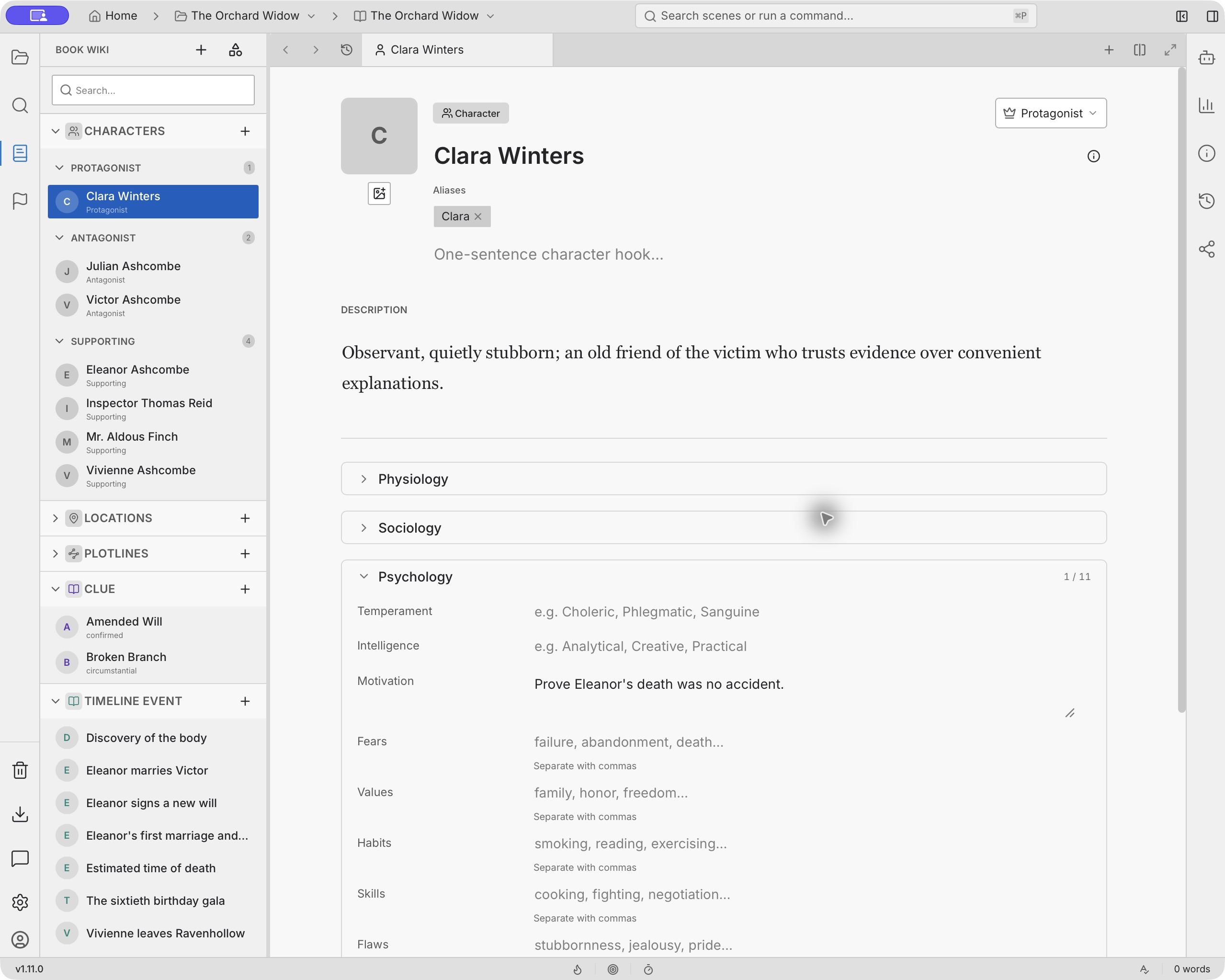The height and width of the screenshot is (980, 1225).
Task: Click the flame streak icon in status bar
Action: click(577, 969)
